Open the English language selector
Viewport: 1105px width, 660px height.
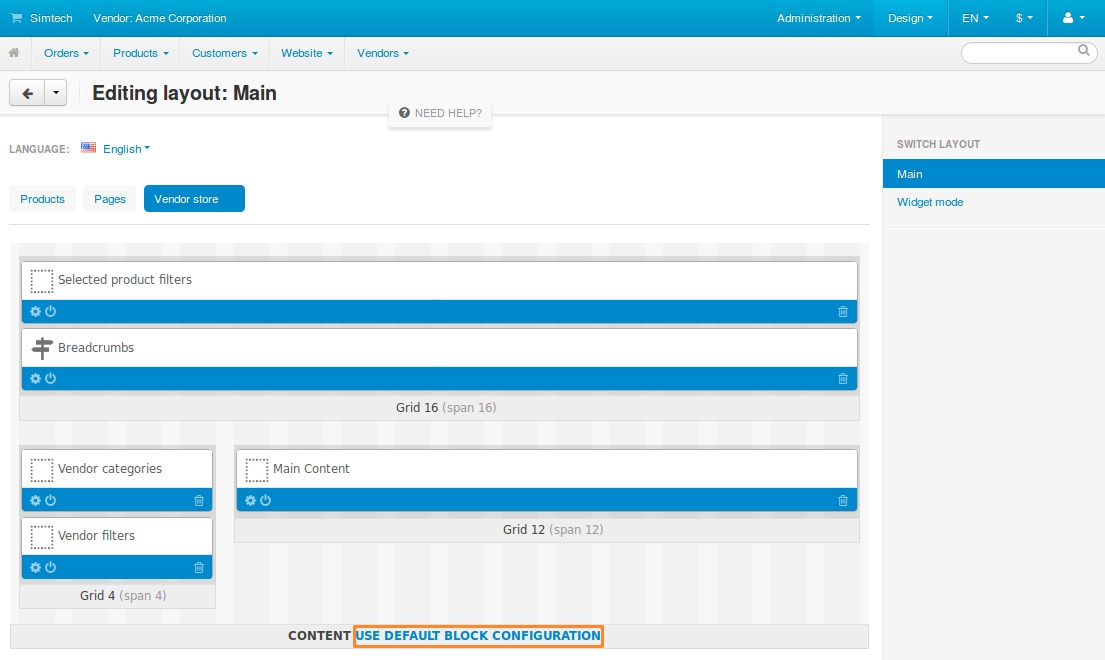tap(126, 149)
